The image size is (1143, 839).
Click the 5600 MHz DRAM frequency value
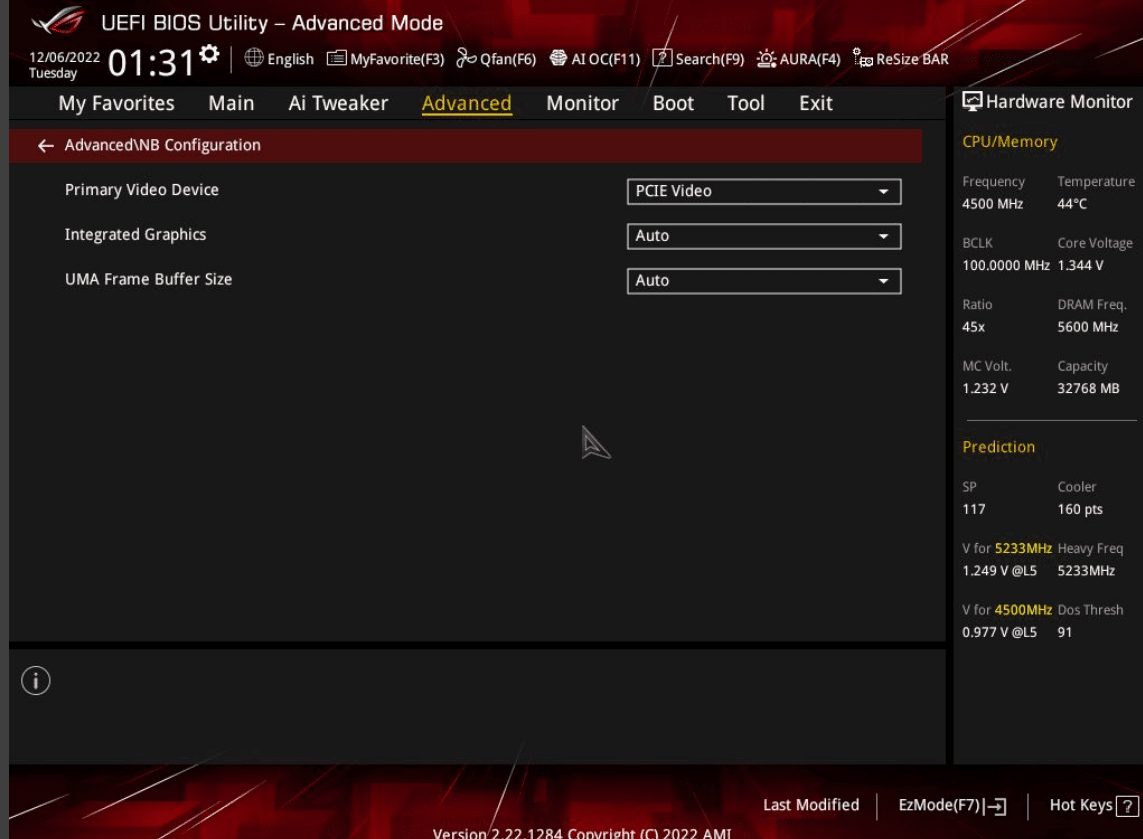(x=1088, y=327)
